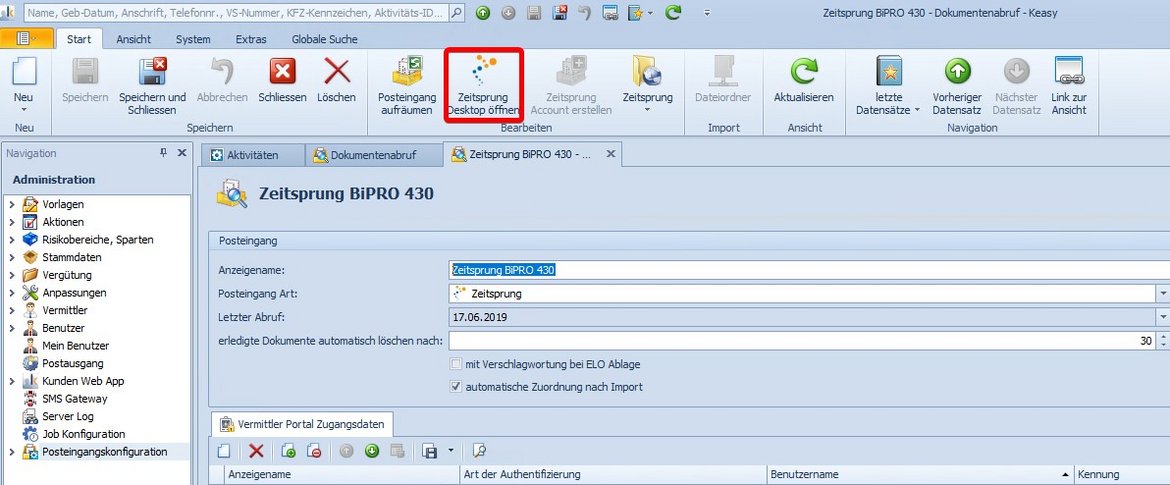The image size is (1170, 485).
Task: Select Risikobereiche, Sparten in navigation
Action: [x=98, y=240]
